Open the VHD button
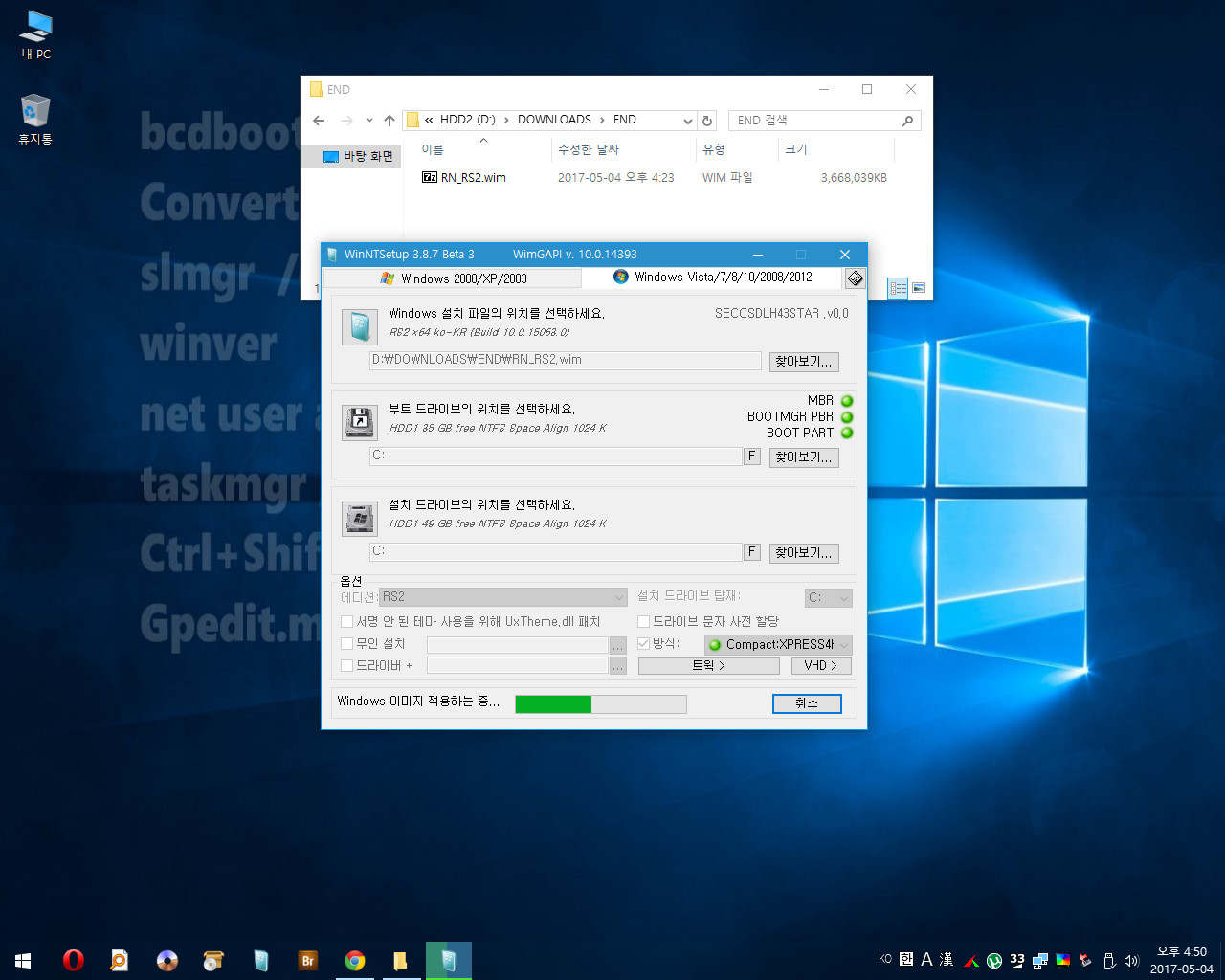 (x=821, y=665)
